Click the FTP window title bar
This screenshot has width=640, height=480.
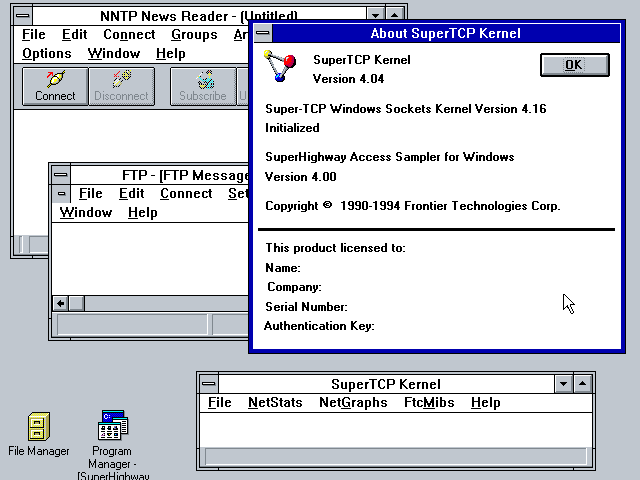(x=159, y=175)
